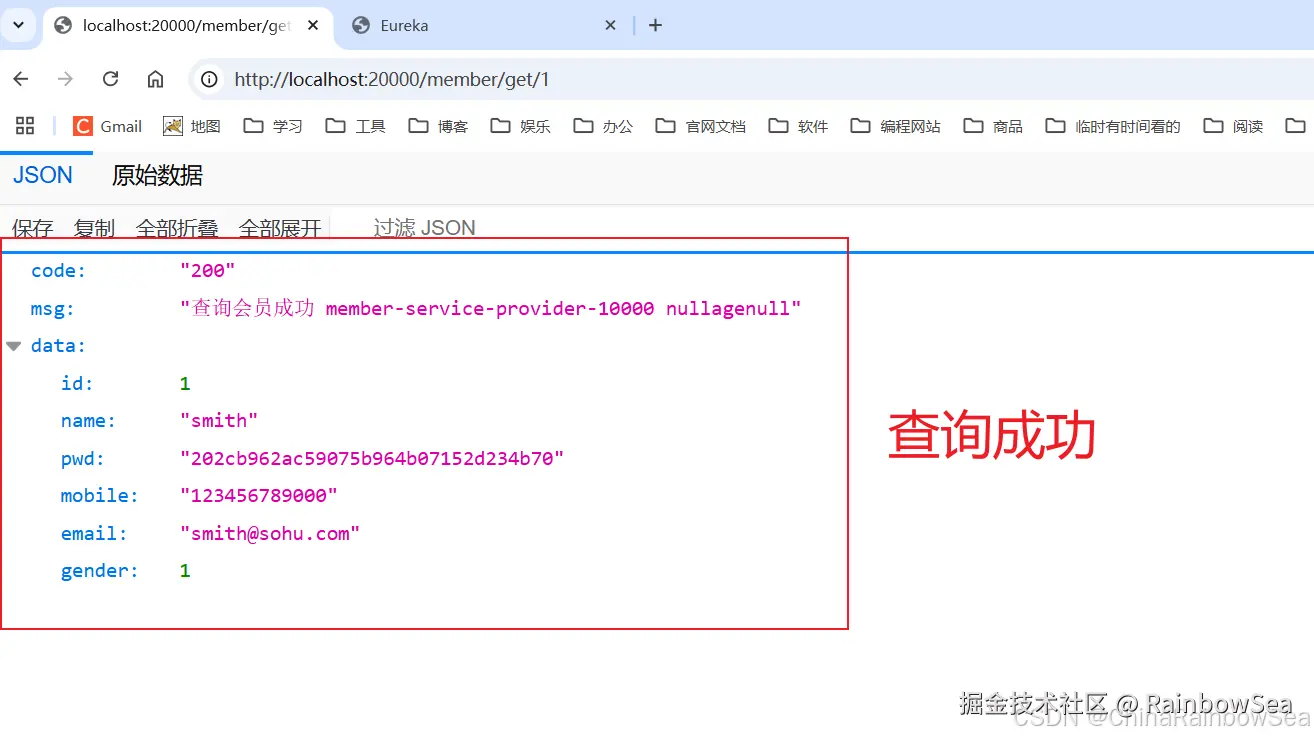Open the 临时有时间看的 bookmark folder
The width and height of the screenshot is (1314, 739).
pos(1113,126)
